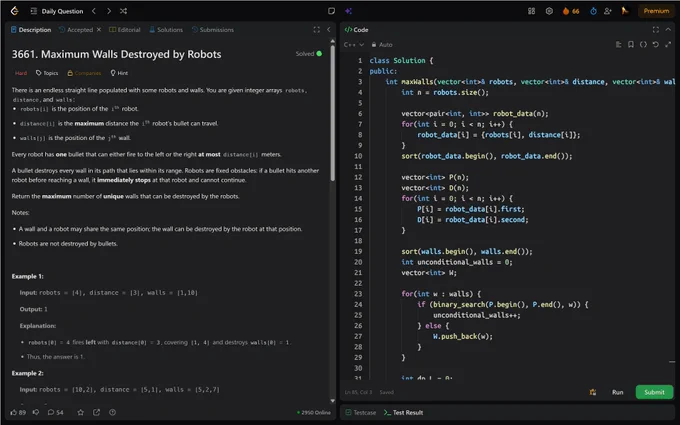Select the Code panel tab
The image size is (680, 425).
tap(356, 29)
